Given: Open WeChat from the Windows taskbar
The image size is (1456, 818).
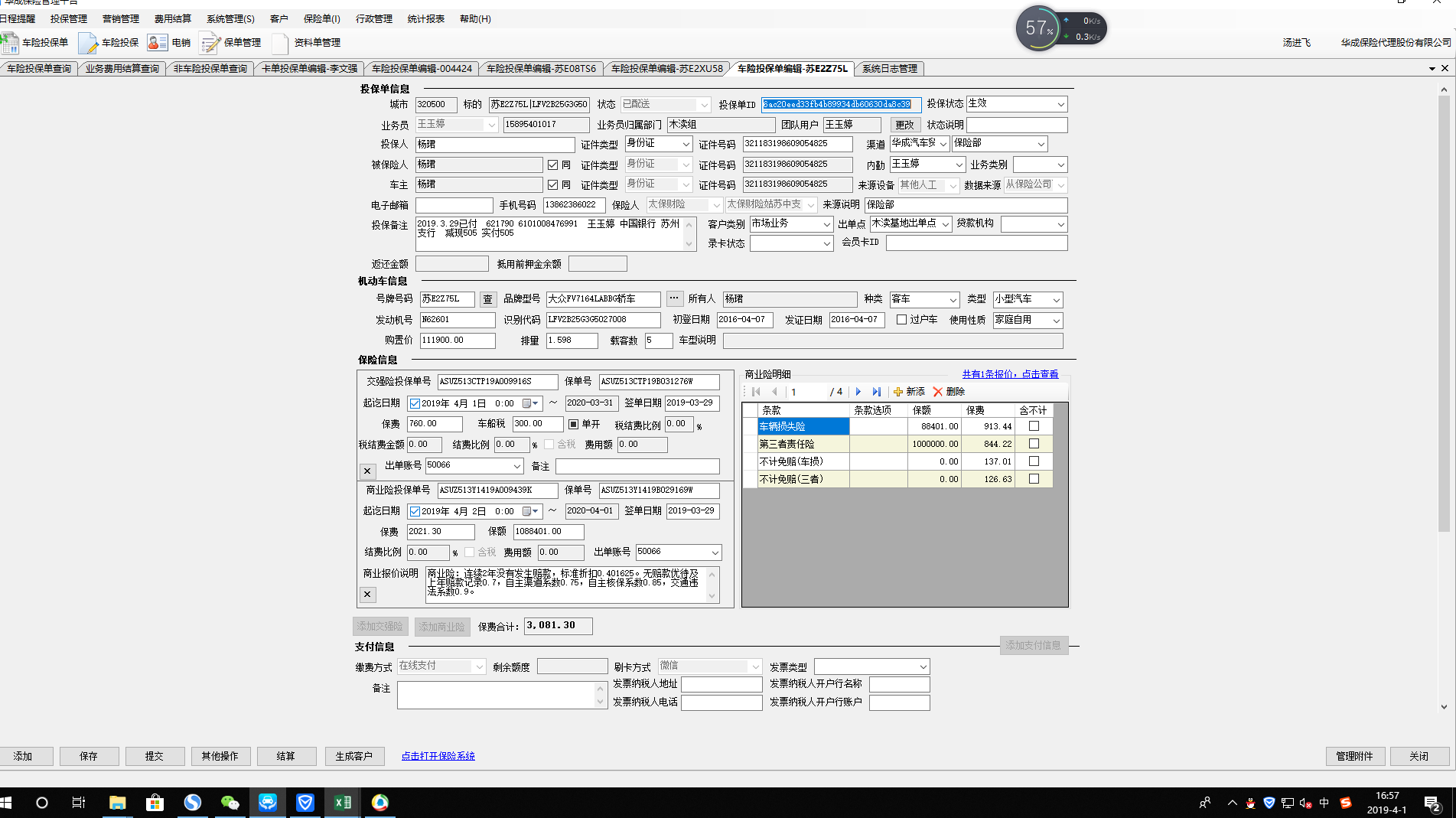Looking at the screenshot, I should 230,802.
